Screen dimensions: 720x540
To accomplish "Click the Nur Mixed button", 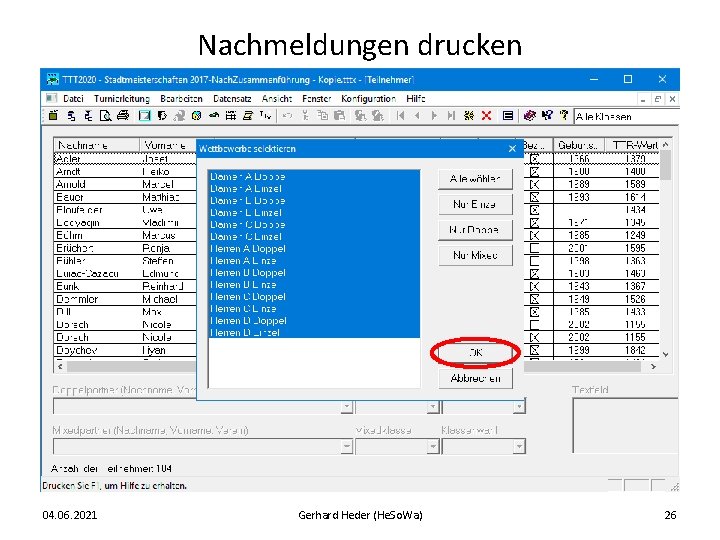I will [x=476, y=256].
